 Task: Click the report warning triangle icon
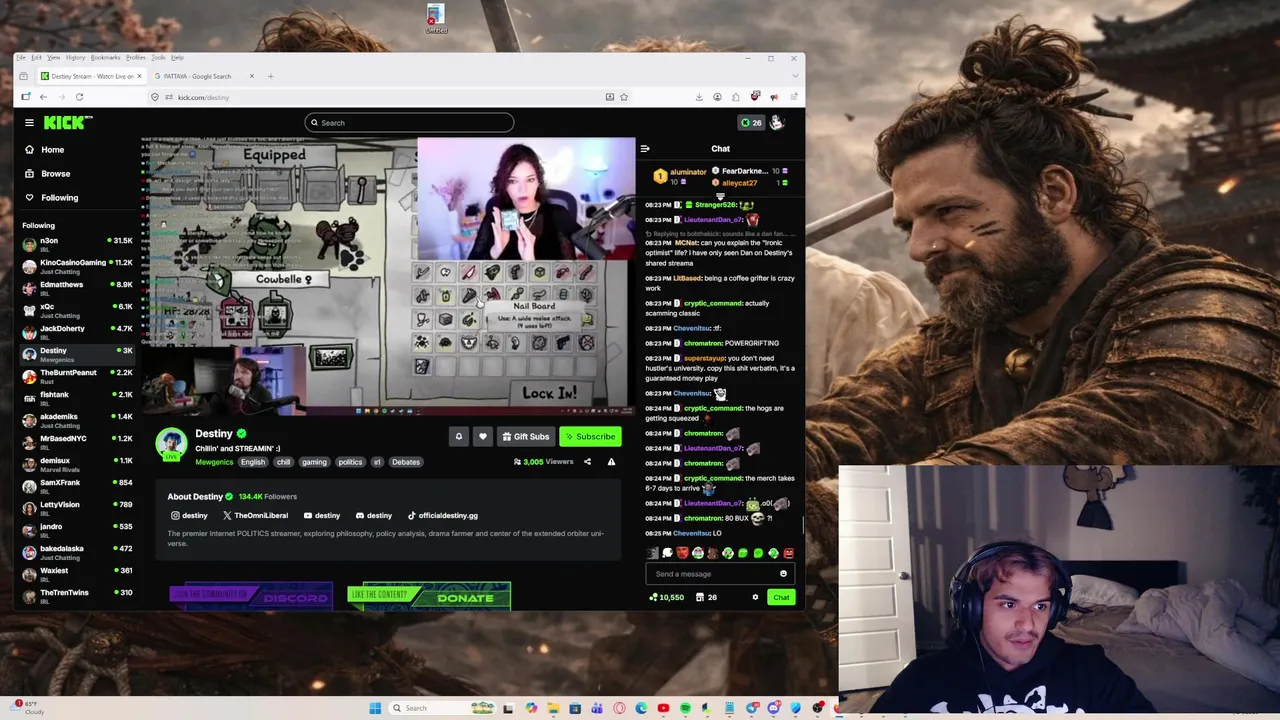click(611, 462)
